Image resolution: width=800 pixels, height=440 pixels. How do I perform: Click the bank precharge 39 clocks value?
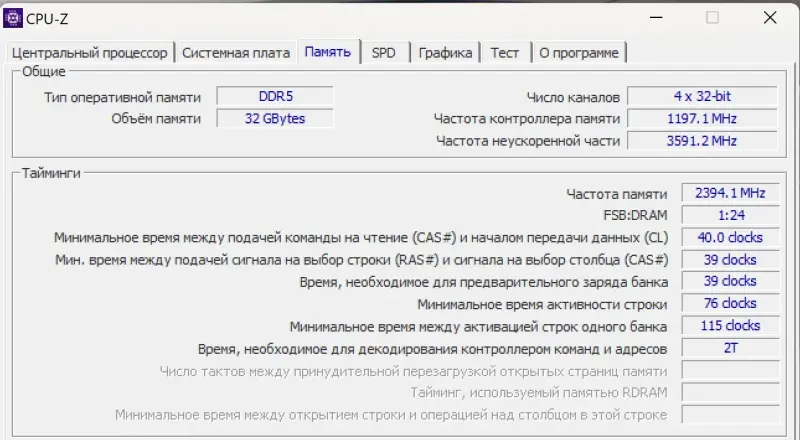[x=730, y=281]
